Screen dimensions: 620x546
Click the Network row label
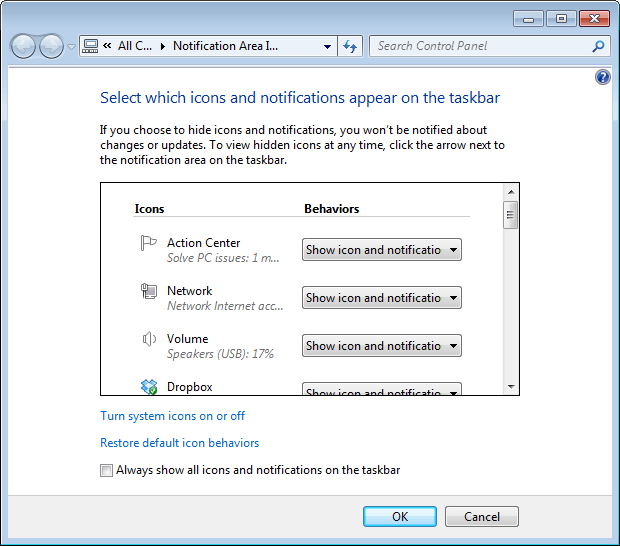[189, 291]
